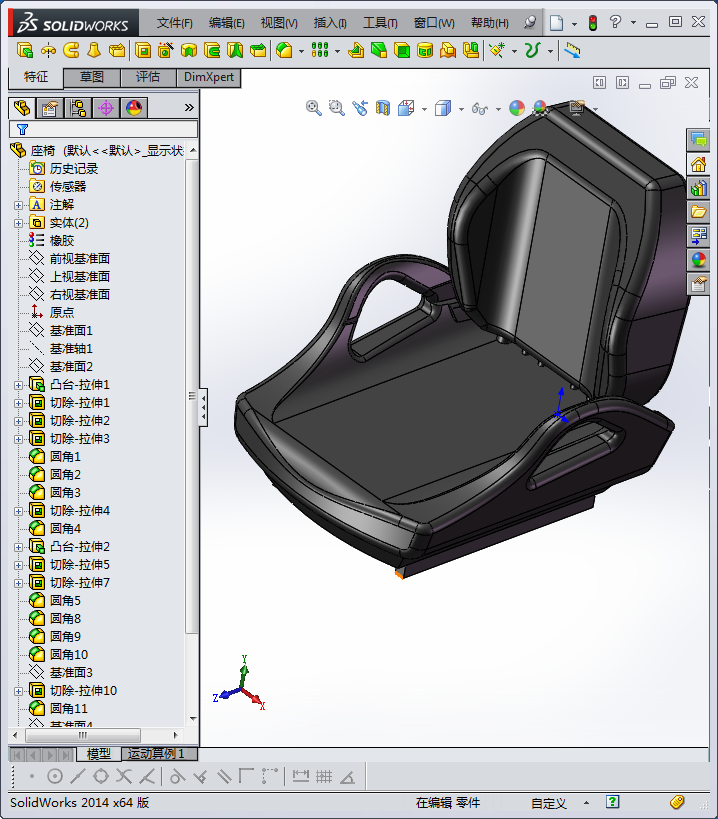Click the Extruded Cut toolbar icon
The image size is (718, 819).
click(143, 51)
